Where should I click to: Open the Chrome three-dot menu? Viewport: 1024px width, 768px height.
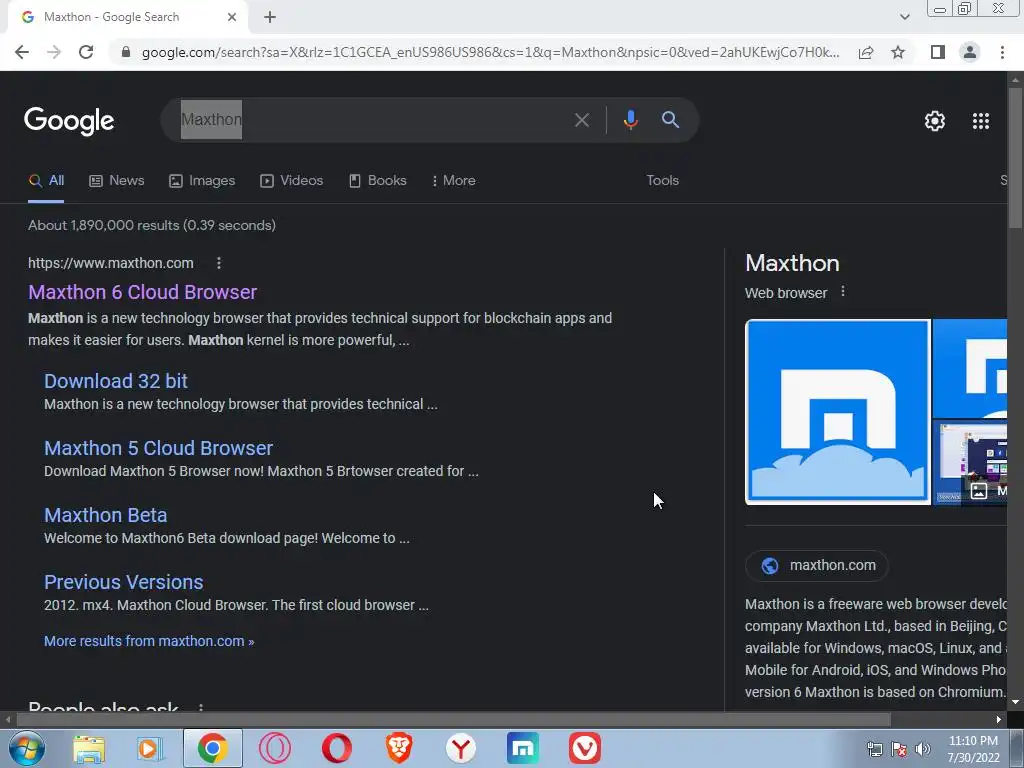pyautogui.click(x=1002, y=52)
